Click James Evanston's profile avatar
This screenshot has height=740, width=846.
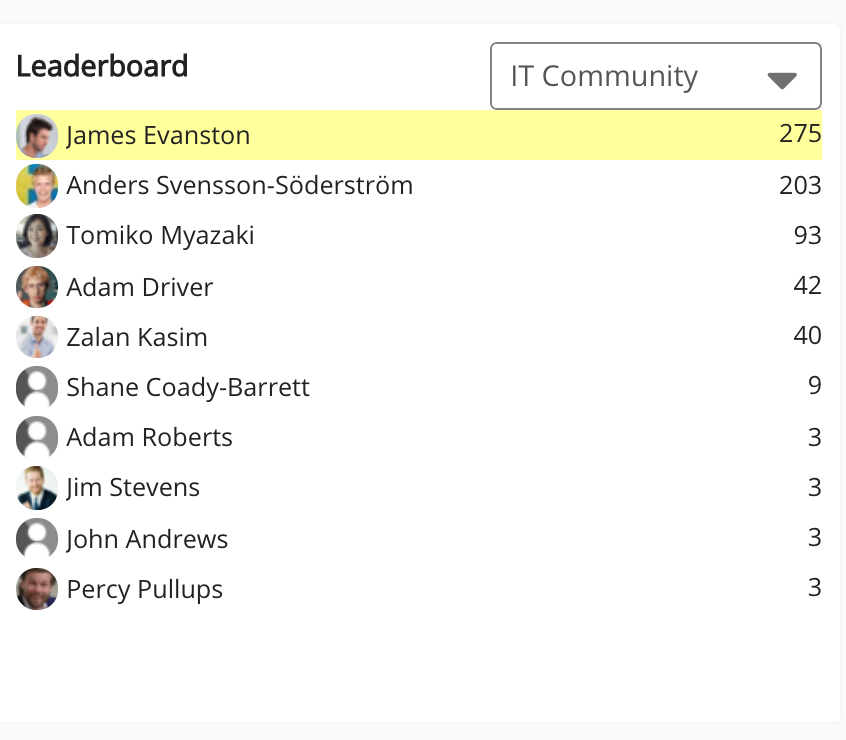coord(37,136)
